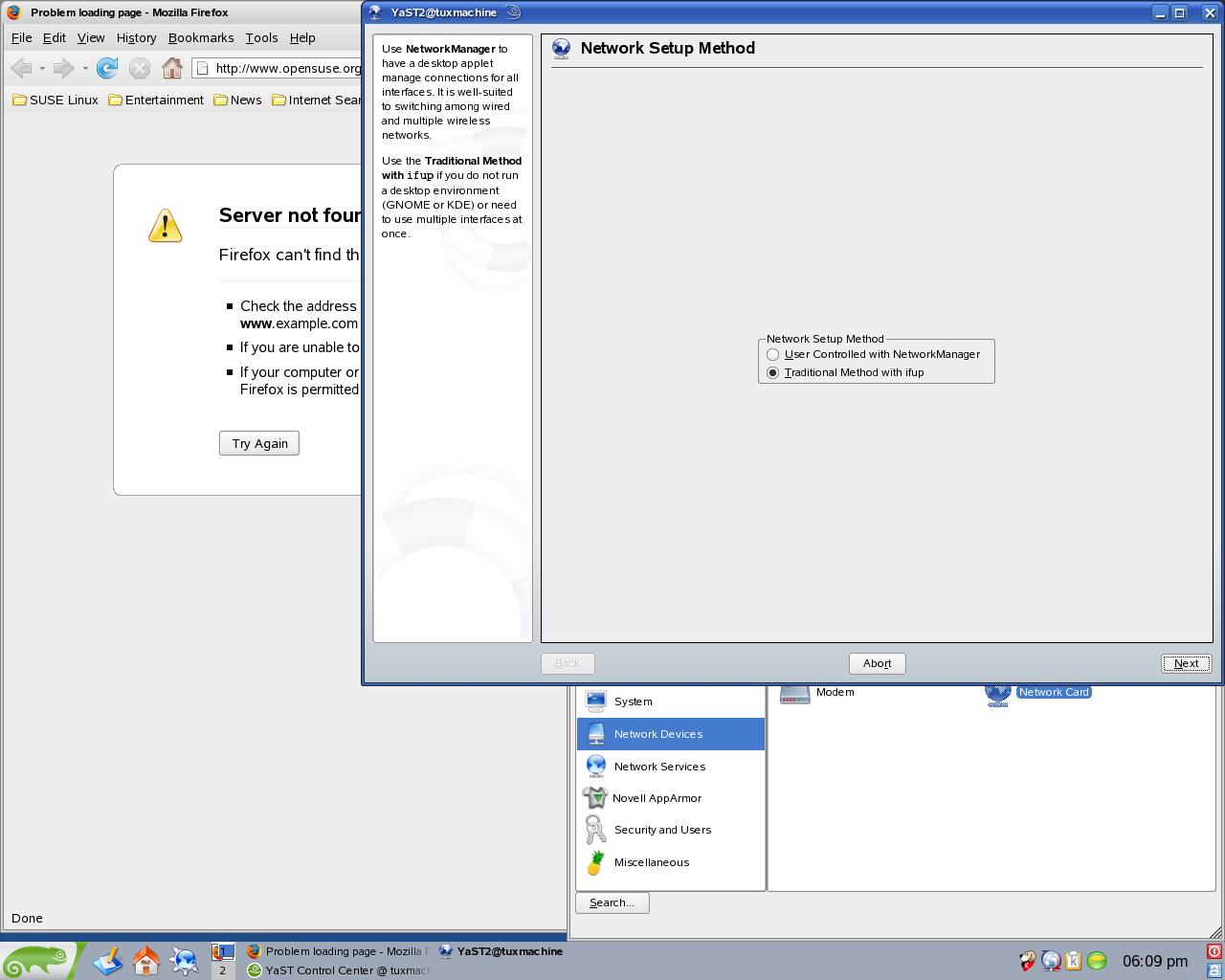
Task: Click the 06:09 pm clock
Action: [x=1155, y=961]
